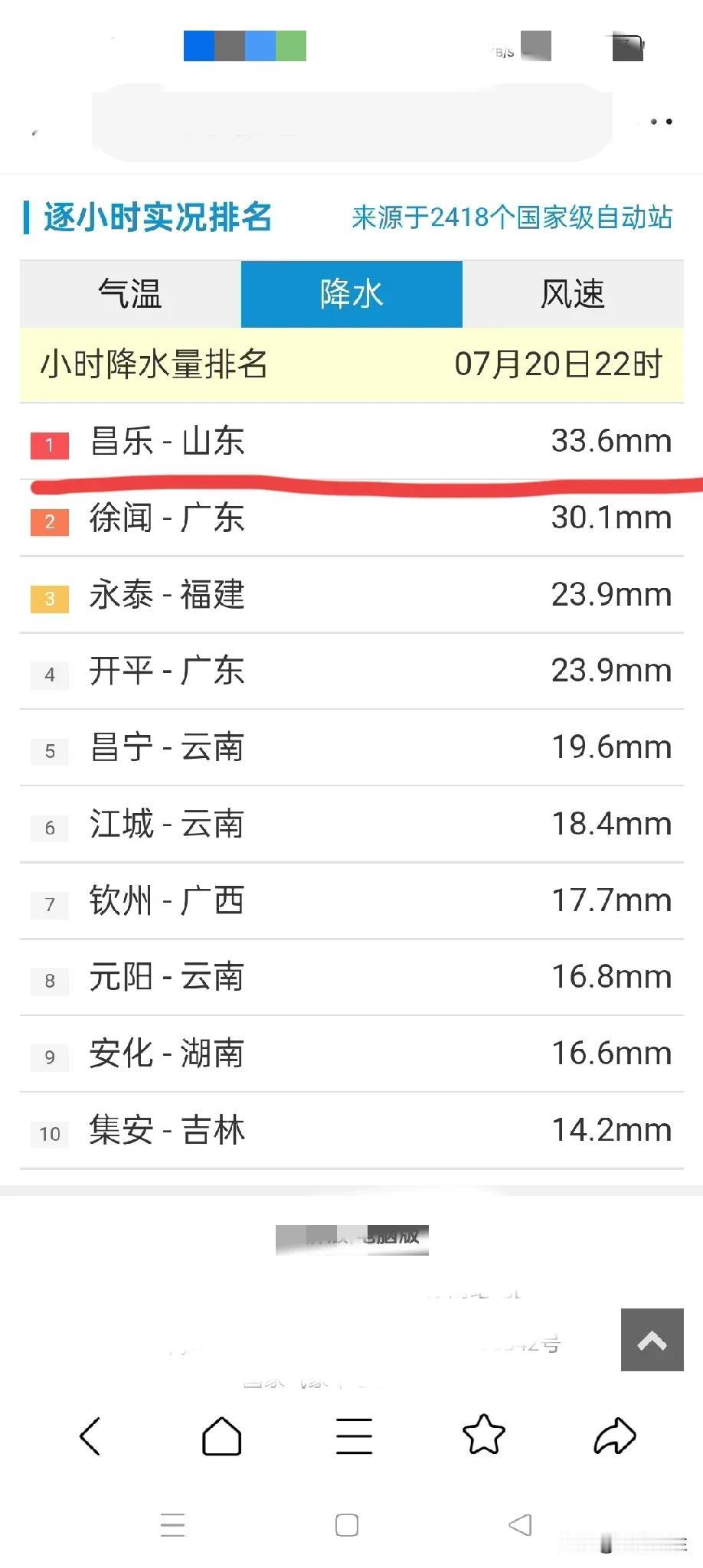This screenshot has height=1568, width=703.
Task: Switch to the 风速 tab
Action: 573,294
